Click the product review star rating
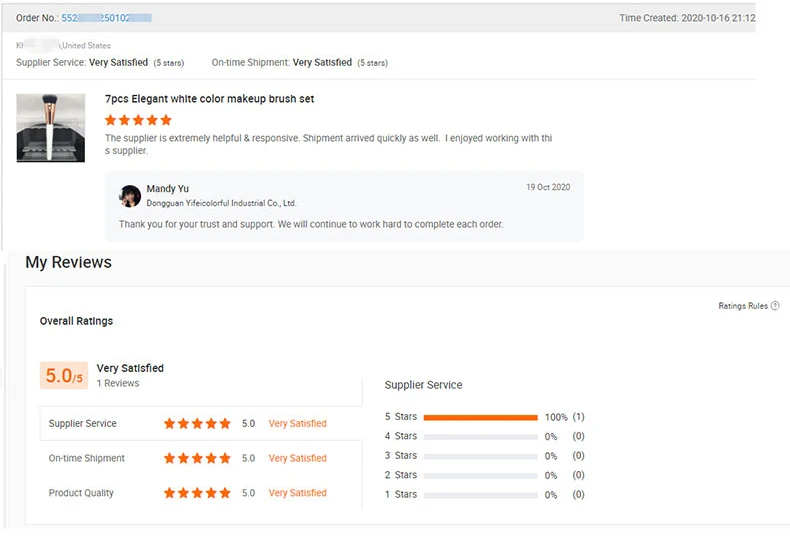This screenshot has height=539, width=790. 138,120
